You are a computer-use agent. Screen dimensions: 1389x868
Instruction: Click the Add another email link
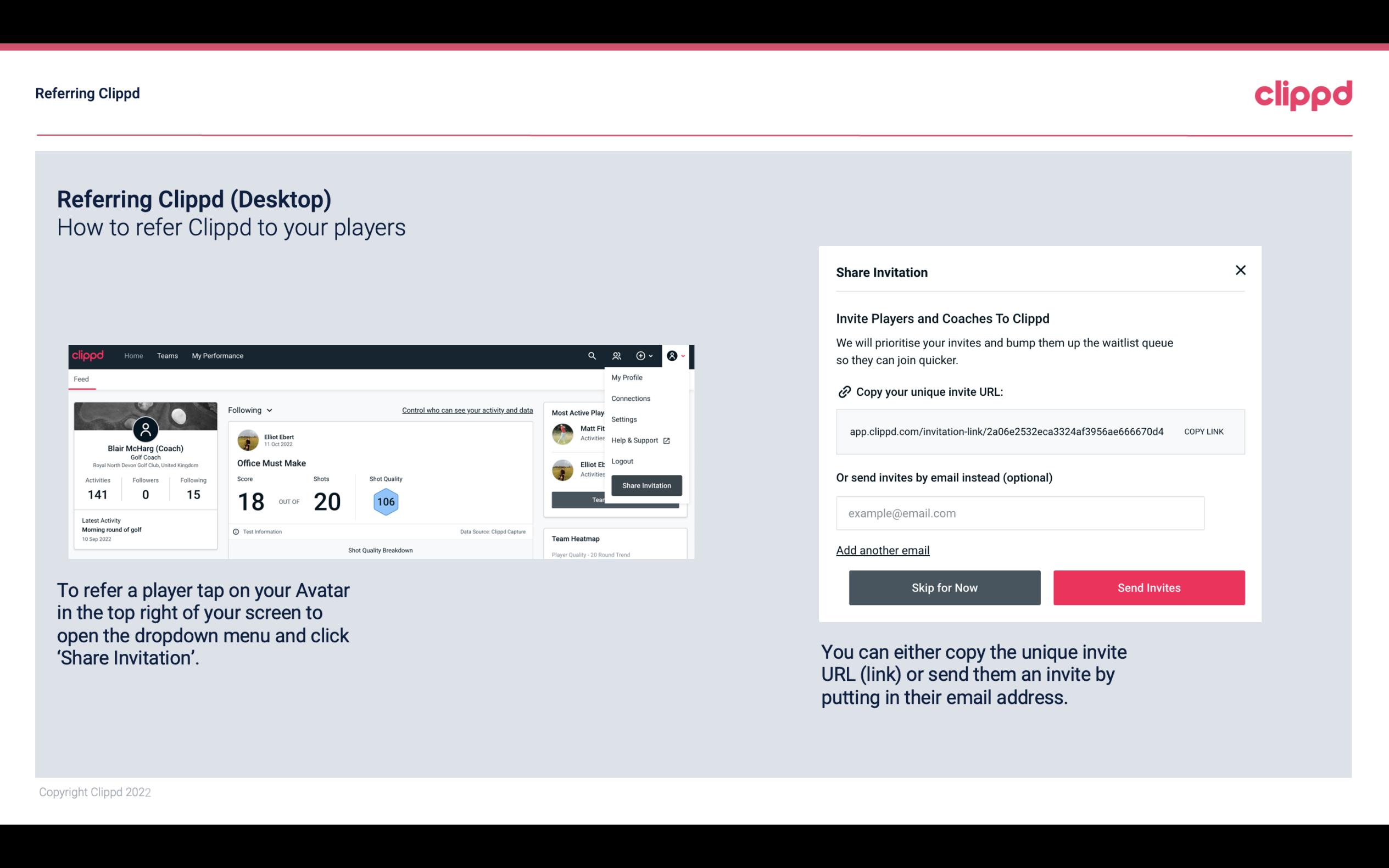pyautogui.click(x=883, y=550)
